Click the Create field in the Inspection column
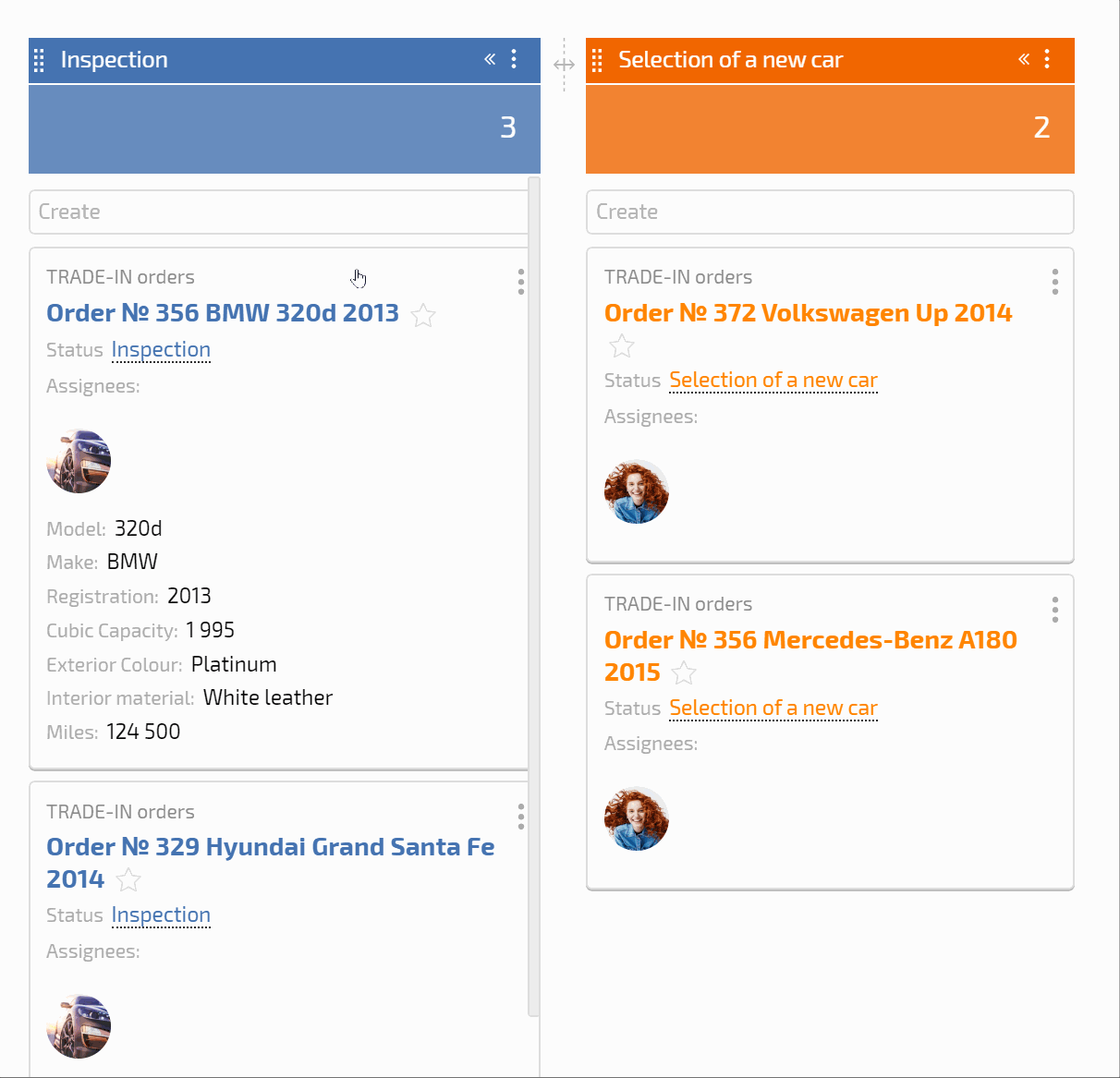This screenshot has width=1120, height=1078. coord(279,212)
